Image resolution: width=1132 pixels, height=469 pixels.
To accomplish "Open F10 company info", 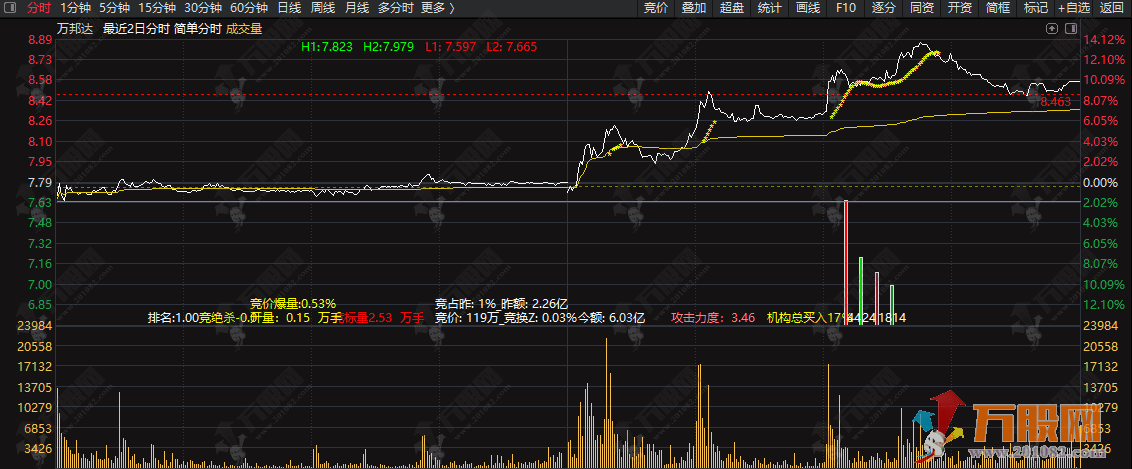I will click(x=845, y=8).
